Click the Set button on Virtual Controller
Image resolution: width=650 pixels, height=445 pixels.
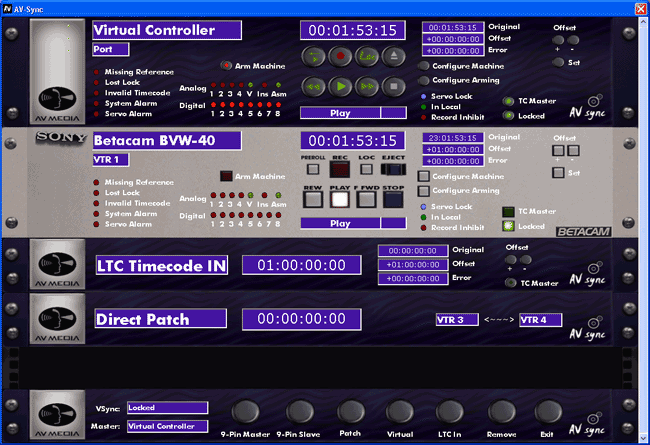click(x=558, y=62)
